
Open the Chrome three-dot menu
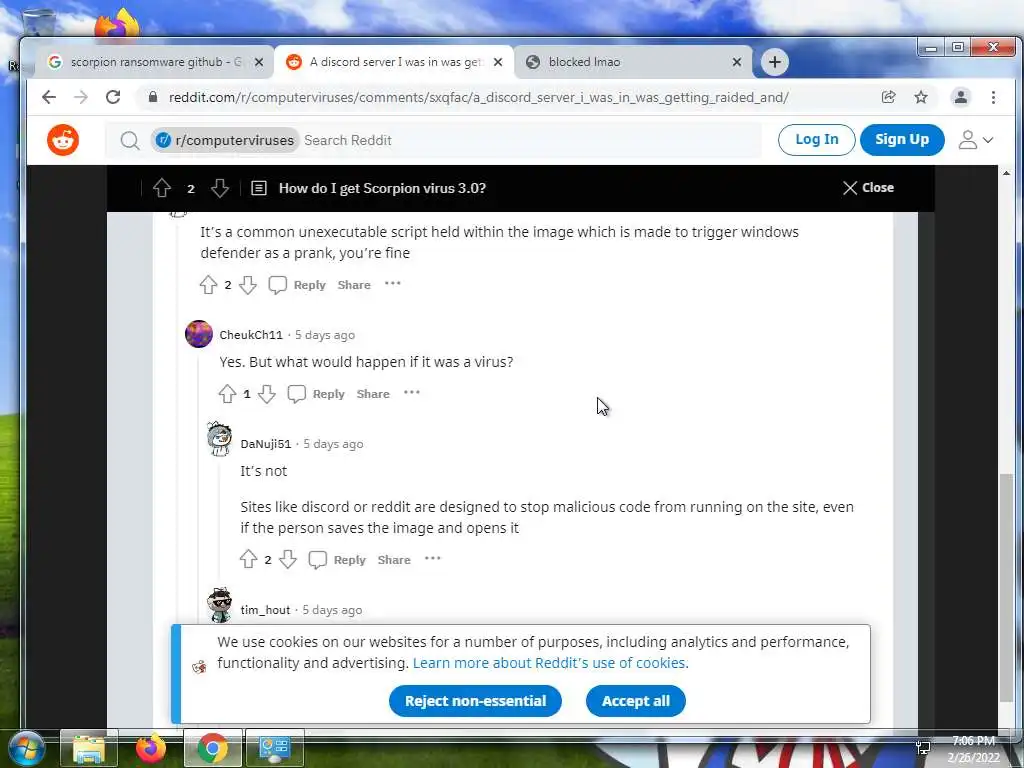pyautogui.click(x=993, y=97)
